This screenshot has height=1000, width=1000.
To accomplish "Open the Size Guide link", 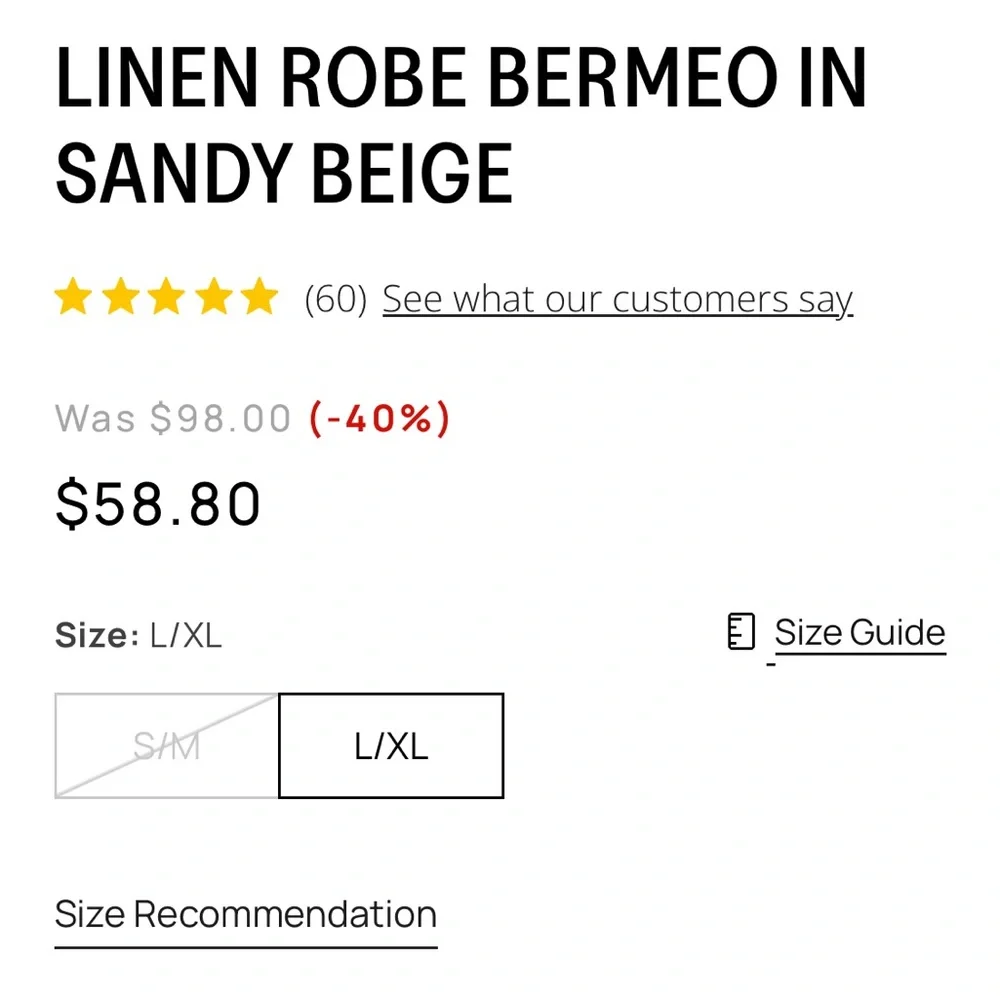I will [x=859, y=633].
